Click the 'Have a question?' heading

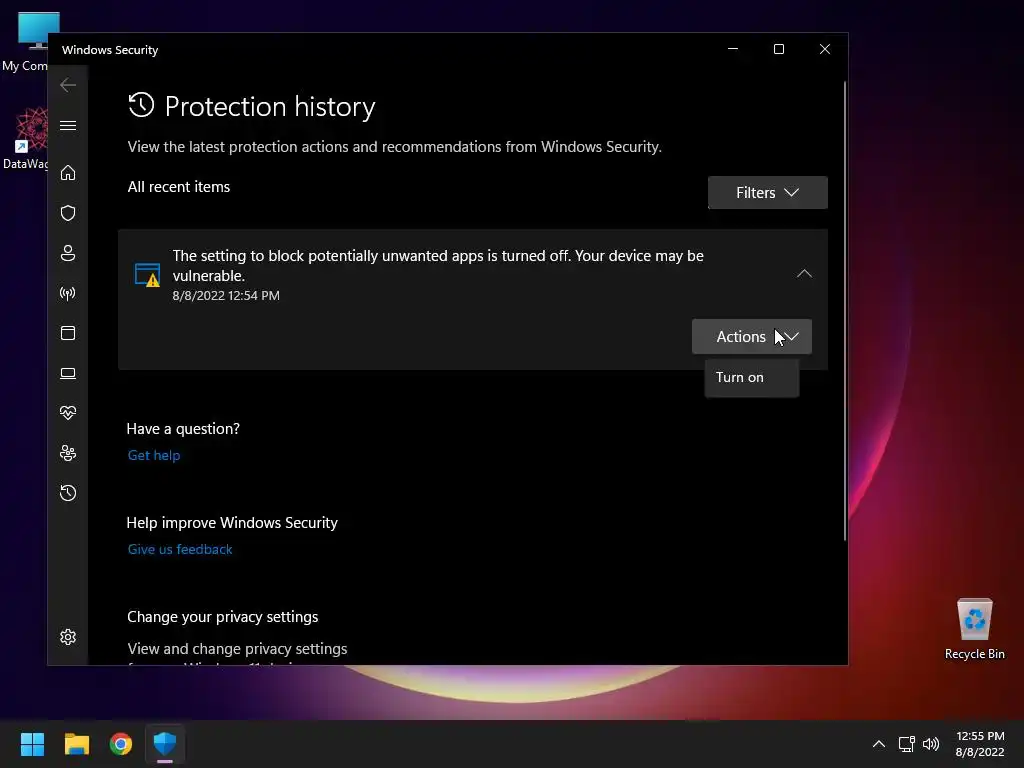tap(183, 428)
